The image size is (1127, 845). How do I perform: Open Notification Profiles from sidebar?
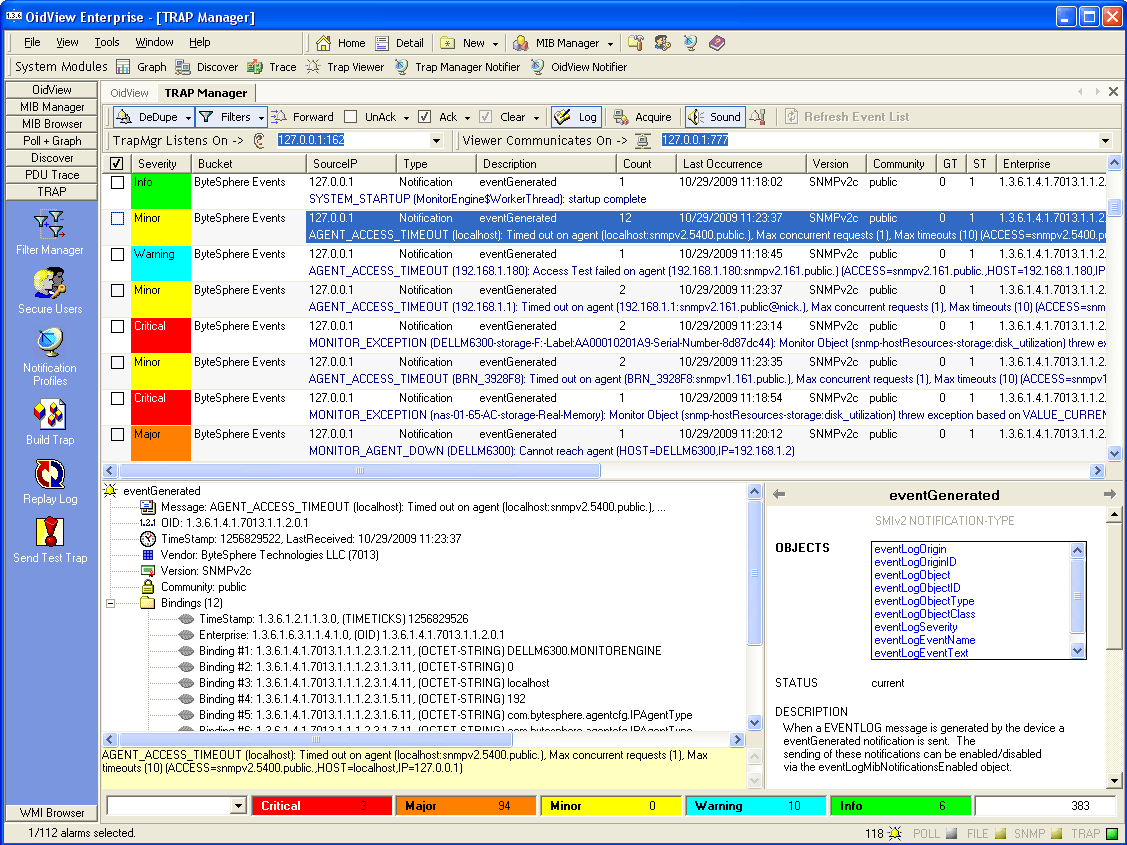click(x=49, y=345)
